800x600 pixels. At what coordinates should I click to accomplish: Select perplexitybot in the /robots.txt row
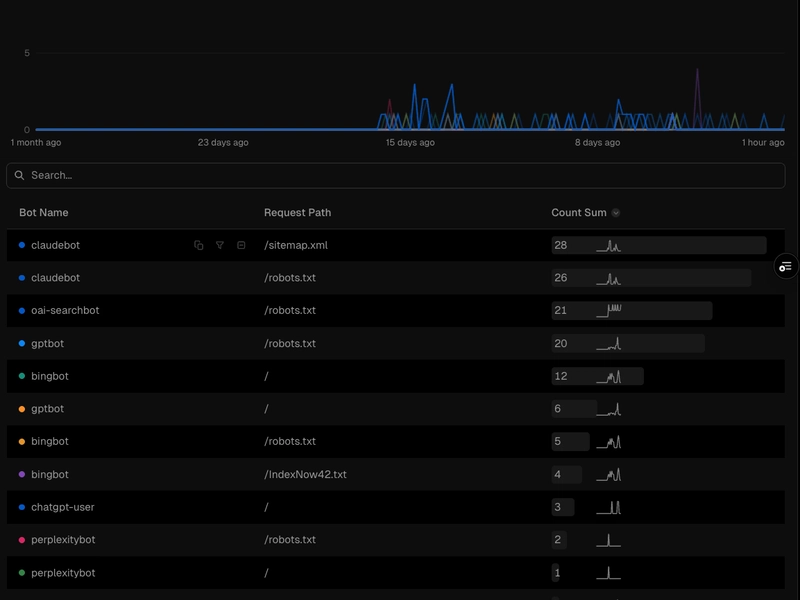(x=63, y=540)
